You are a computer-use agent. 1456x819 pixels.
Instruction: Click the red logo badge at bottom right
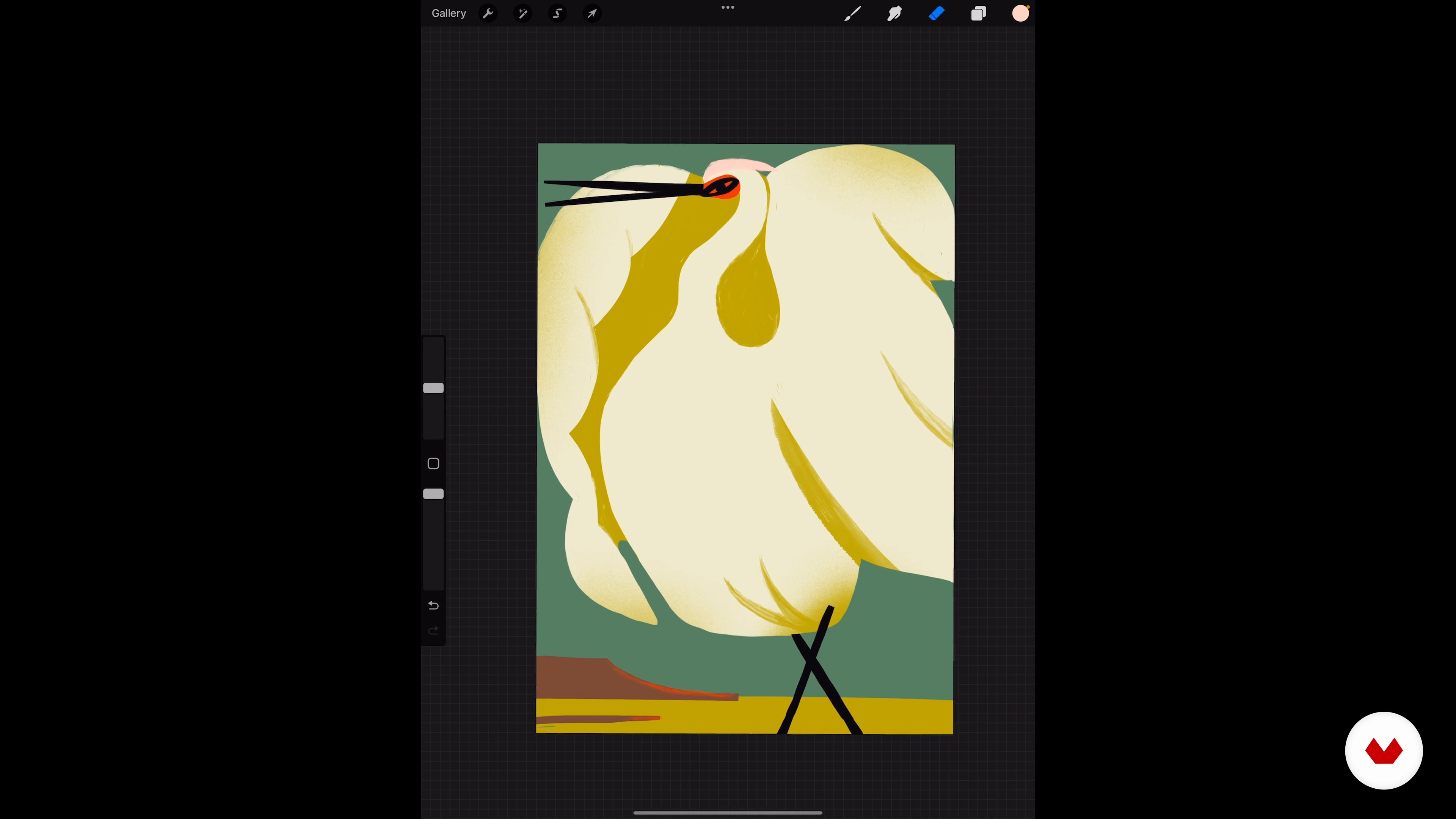(x=1384, y=751)
